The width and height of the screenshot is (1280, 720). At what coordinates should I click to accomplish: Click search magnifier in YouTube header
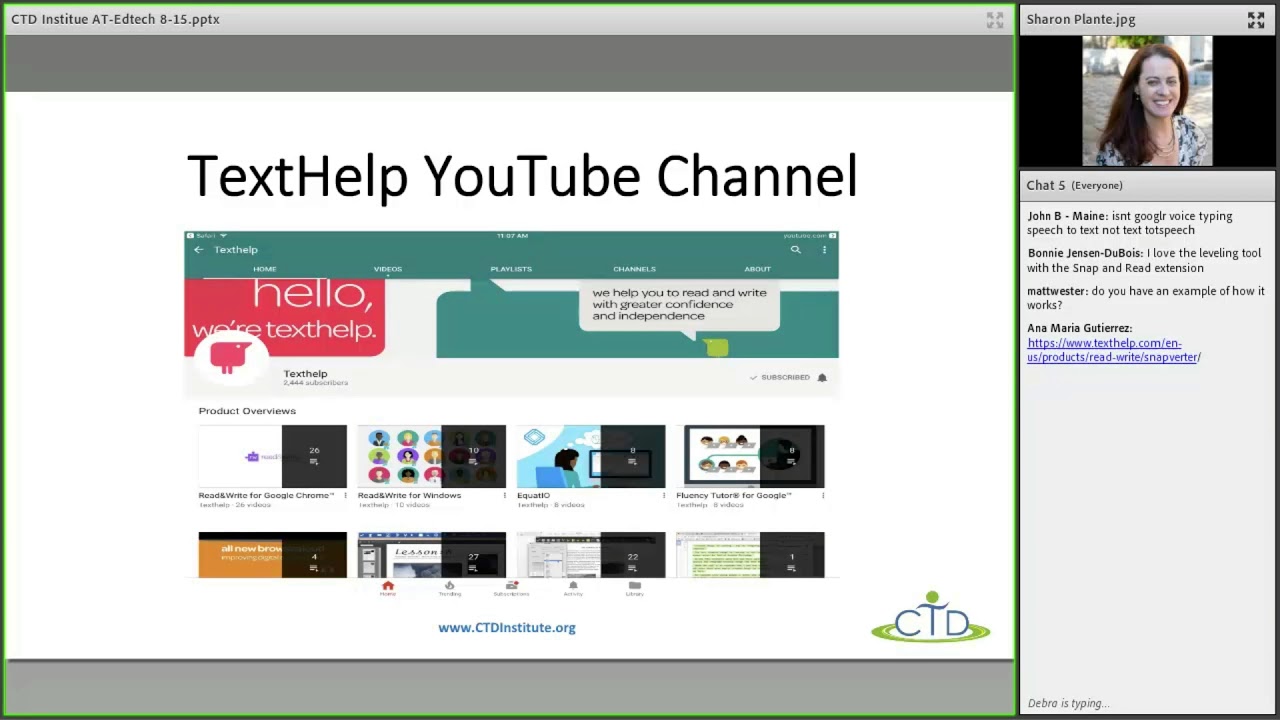tap(796, 250)
